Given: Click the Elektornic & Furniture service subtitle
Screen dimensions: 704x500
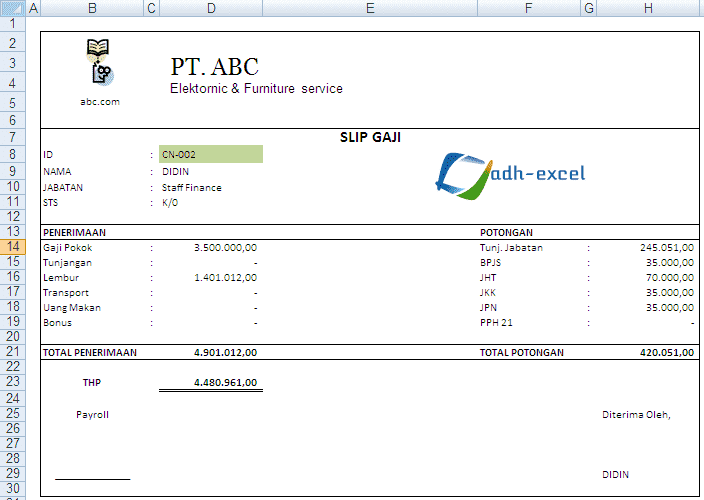Looking at the screenshot, I should [256, 88].
